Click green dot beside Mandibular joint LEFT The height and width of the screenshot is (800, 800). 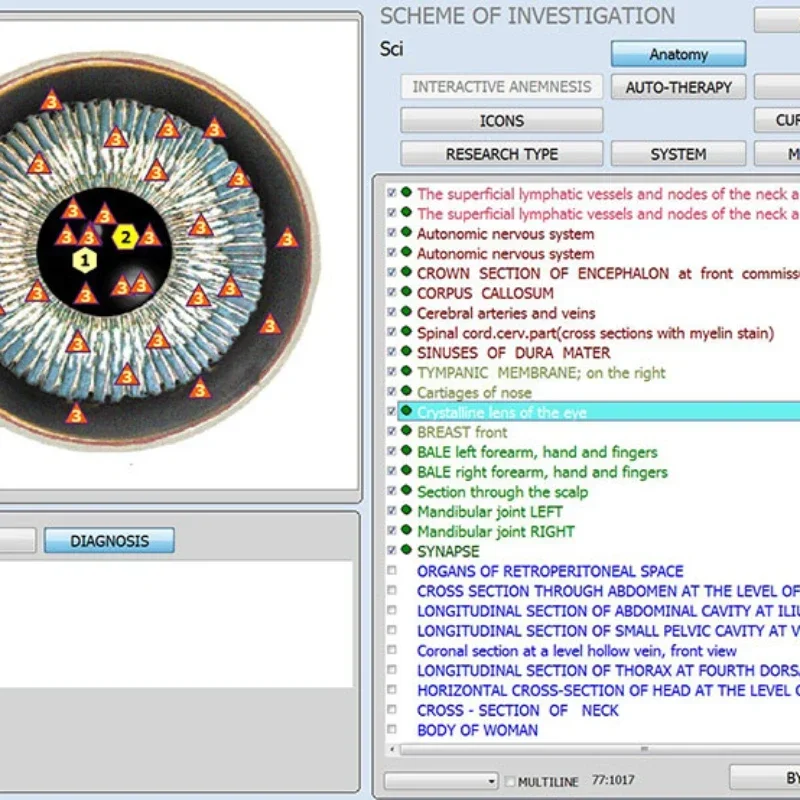[x=406, y=510]
